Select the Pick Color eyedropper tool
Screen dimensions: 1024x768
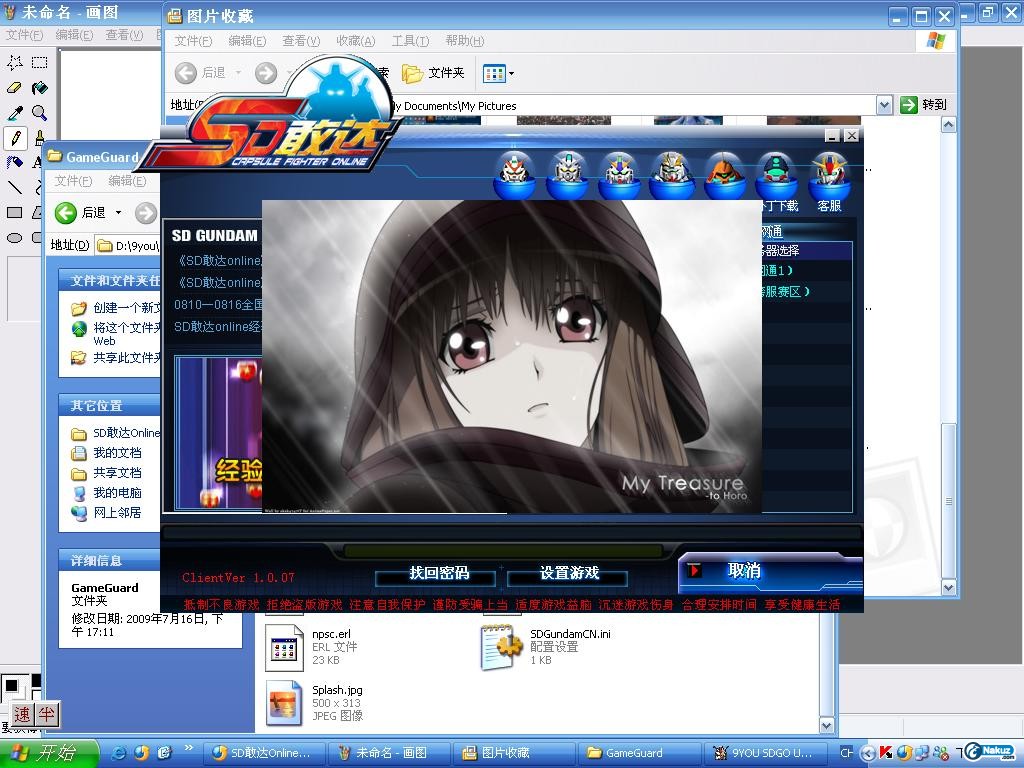coord(14,113)
